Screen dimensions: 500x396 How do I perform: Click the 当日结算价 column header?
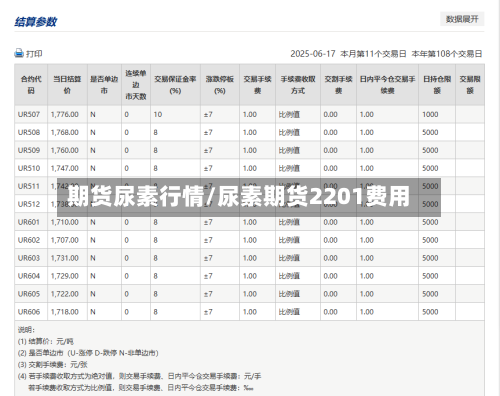pyautogui.click(x=67, y=85)
